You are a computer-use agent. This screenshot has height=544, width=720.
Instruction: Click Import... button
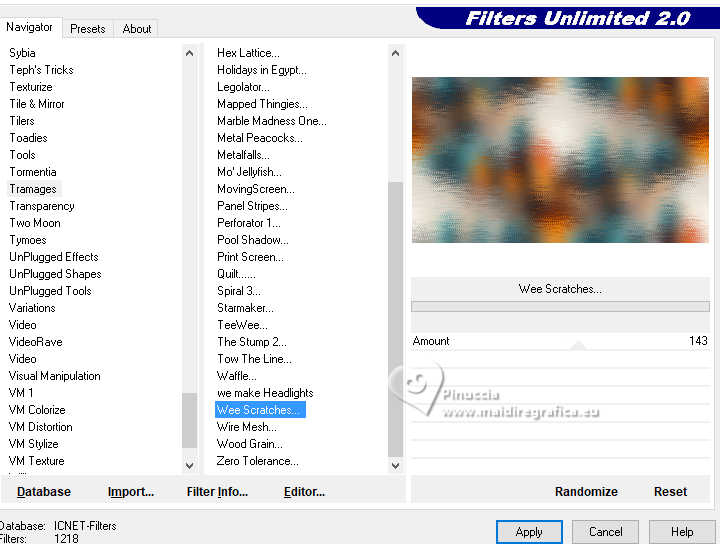131,492
